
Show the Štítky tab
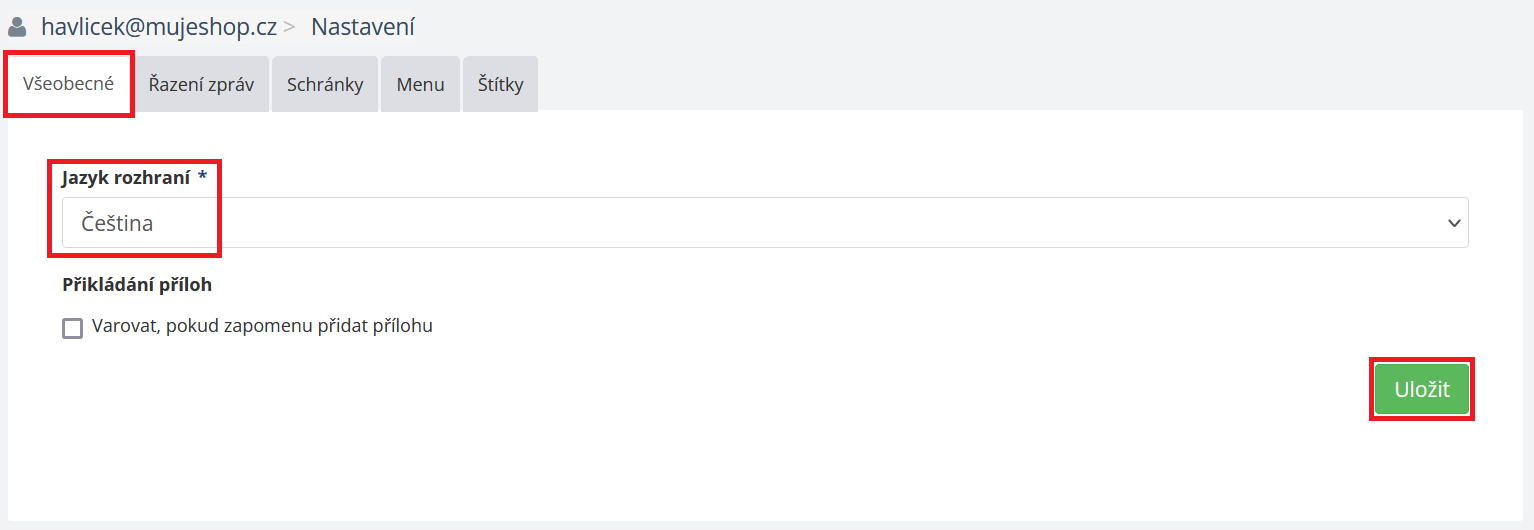[500, 84]
